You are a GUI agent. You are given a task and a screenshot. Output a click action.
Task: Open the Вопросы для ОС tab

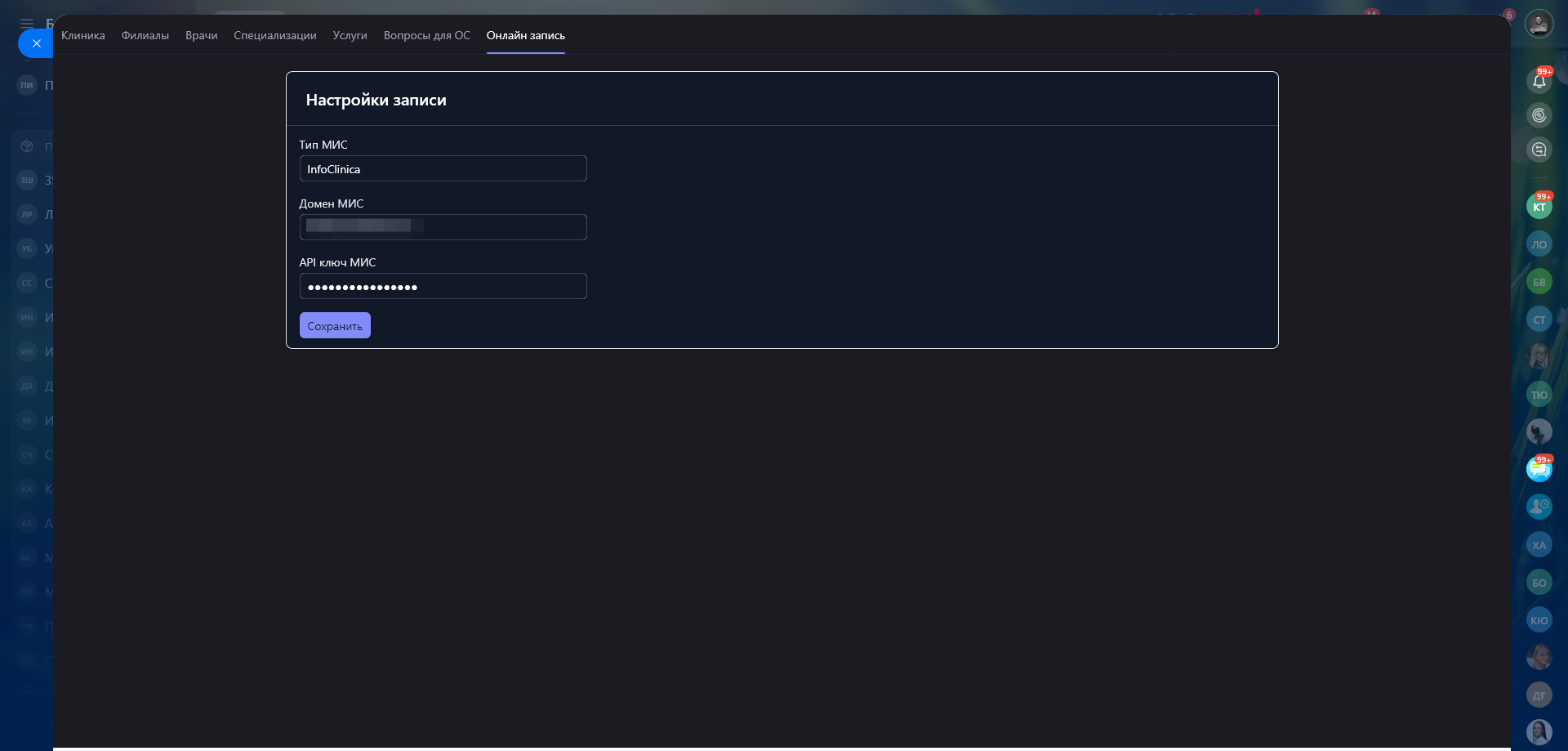point(427,35)
